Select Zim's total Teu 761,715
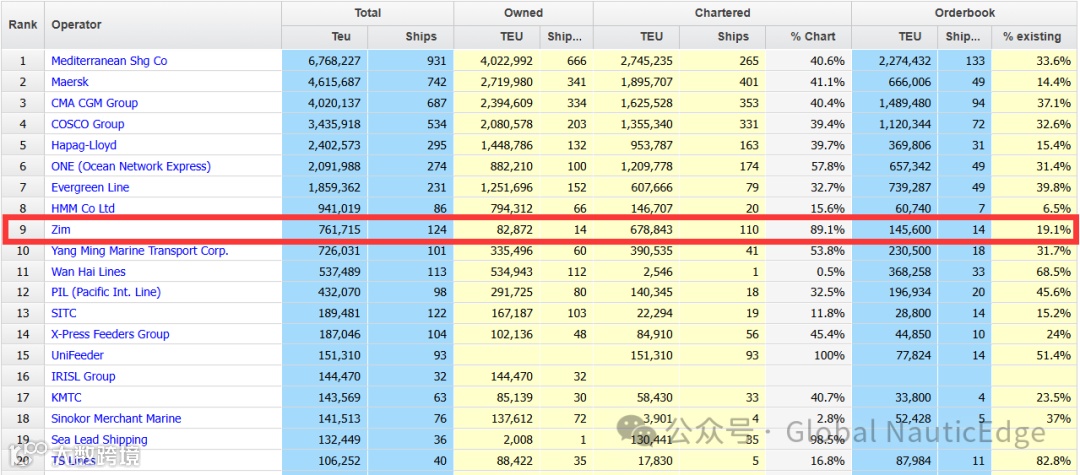This screenshot has width=1080, height=475. click(324, 230)
